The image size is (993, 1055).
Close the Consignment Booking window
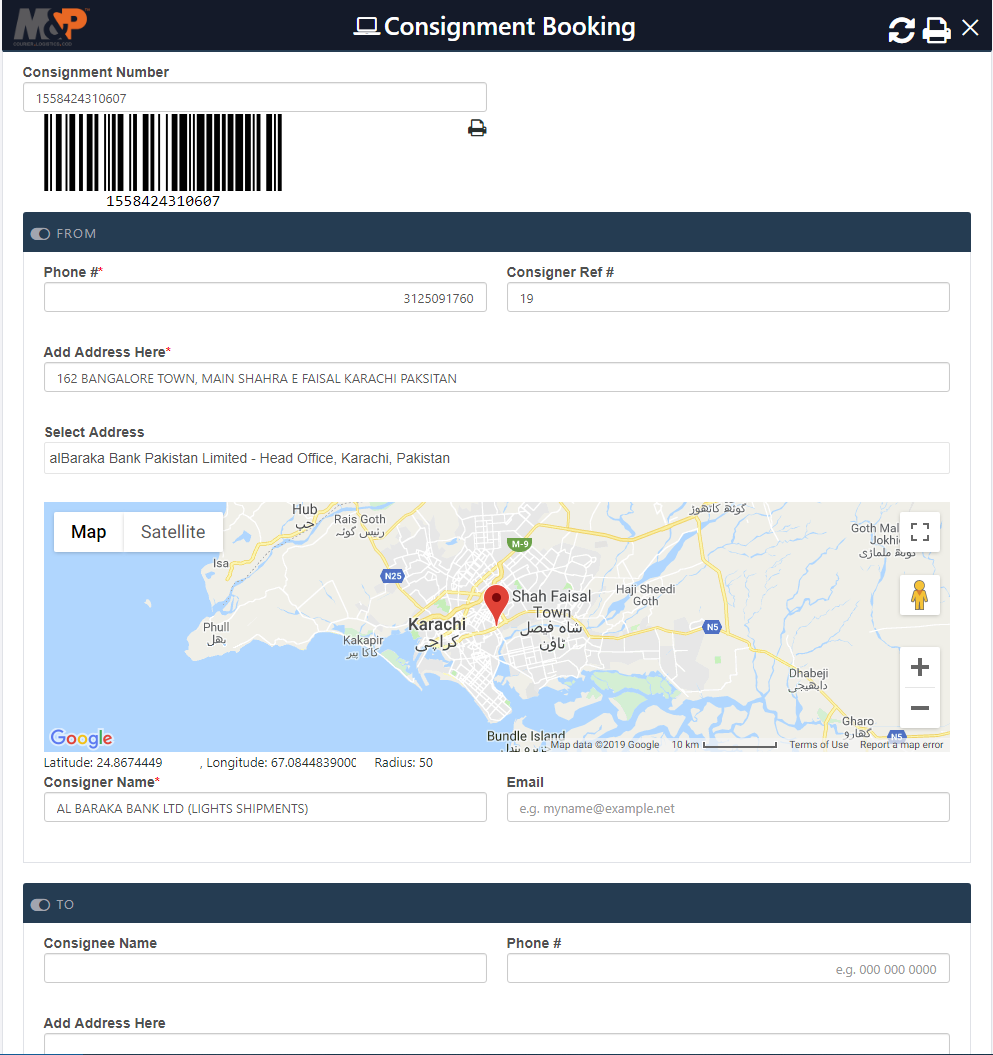(970, 28)
